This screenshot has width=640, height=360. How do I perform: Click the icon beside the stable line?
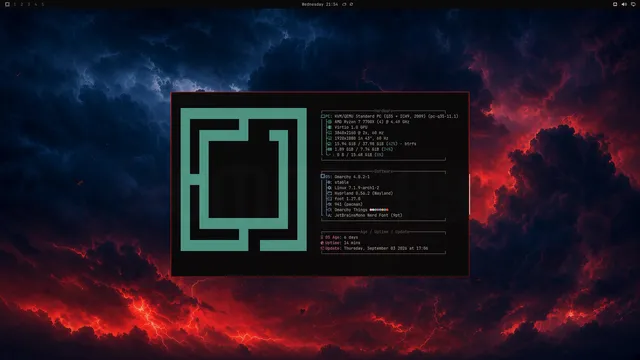pyautogui.click(x=329, y=182)
